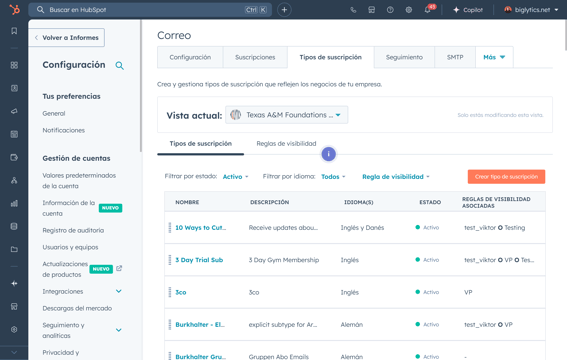Image resolution: width=567 pixels, height=360 pixels.
Task: Open the CRM contacts icon in left rail
Action: [x=14, y=88]
